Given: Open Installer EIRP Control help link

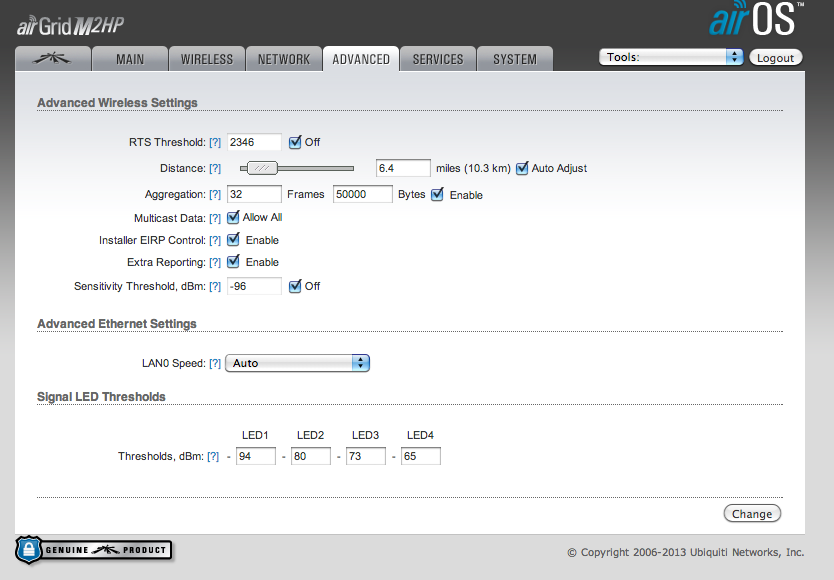Looking at the screenshot, I should coord(215,241).
